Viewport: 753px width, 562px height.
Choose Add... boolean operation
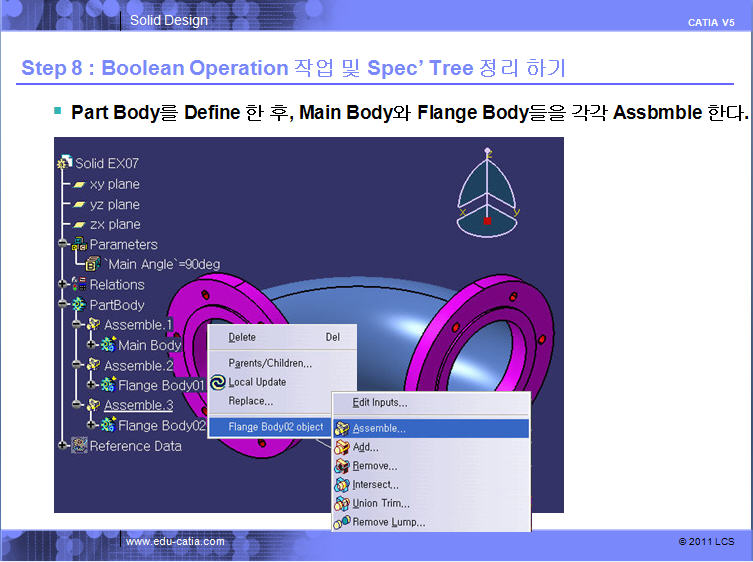pyautogui.click(x=431, y=447)
